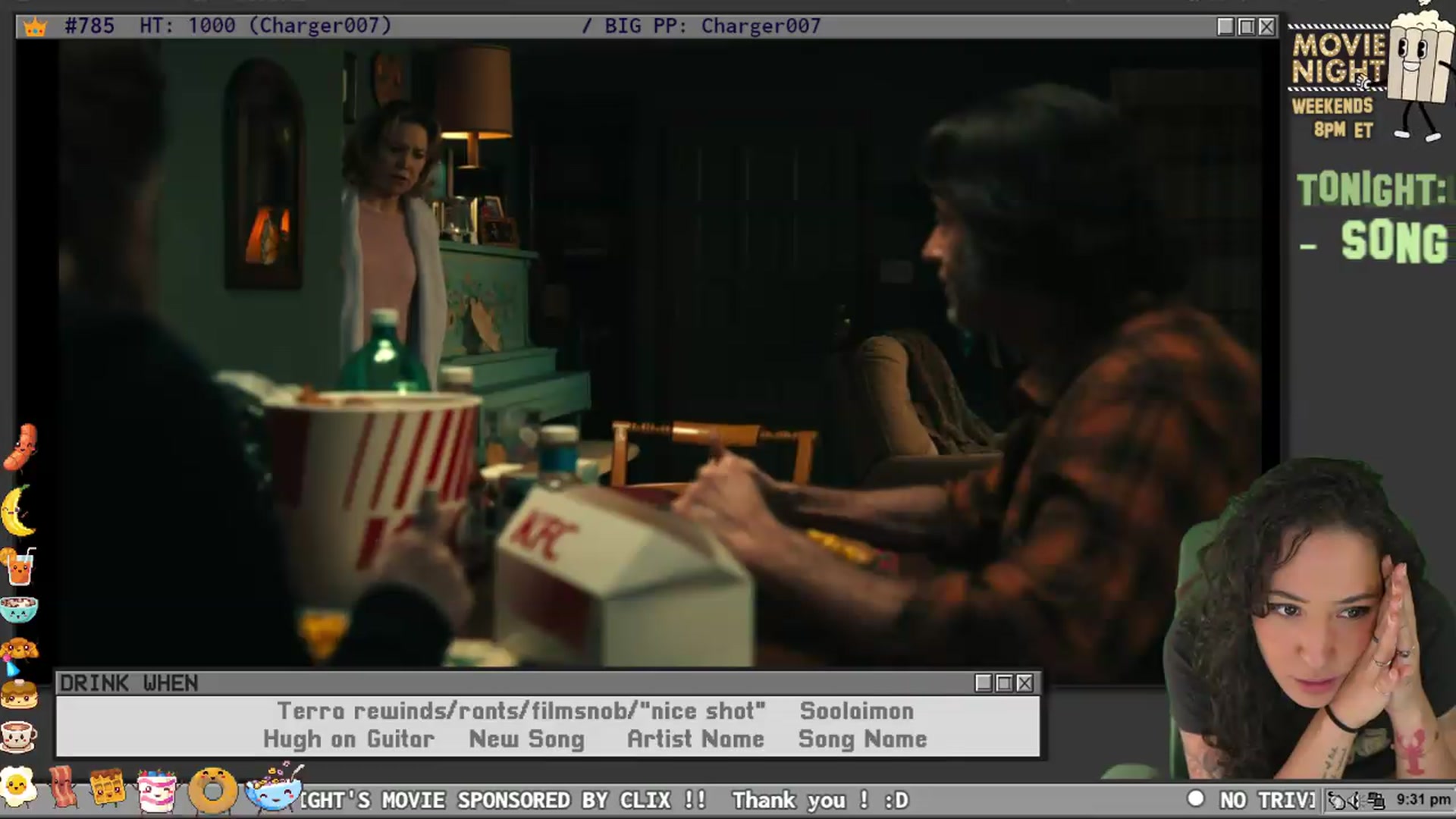Image resolution: width=1456 pixels, height=819 pixels.
Task: Click the "New Song" rule
Action: 527,739
